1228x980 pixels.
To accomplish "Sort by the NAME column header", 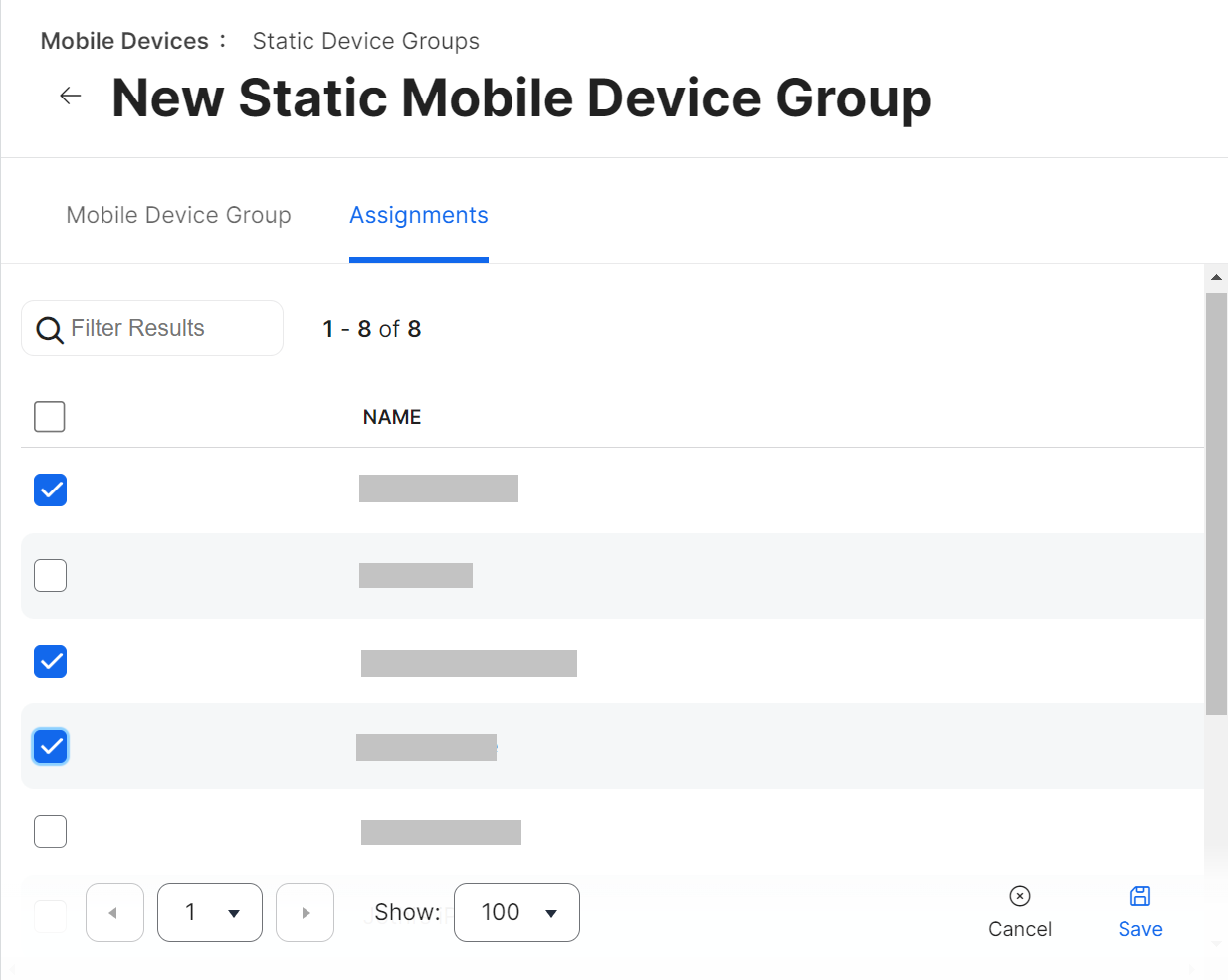I will (x=392, y=417).
